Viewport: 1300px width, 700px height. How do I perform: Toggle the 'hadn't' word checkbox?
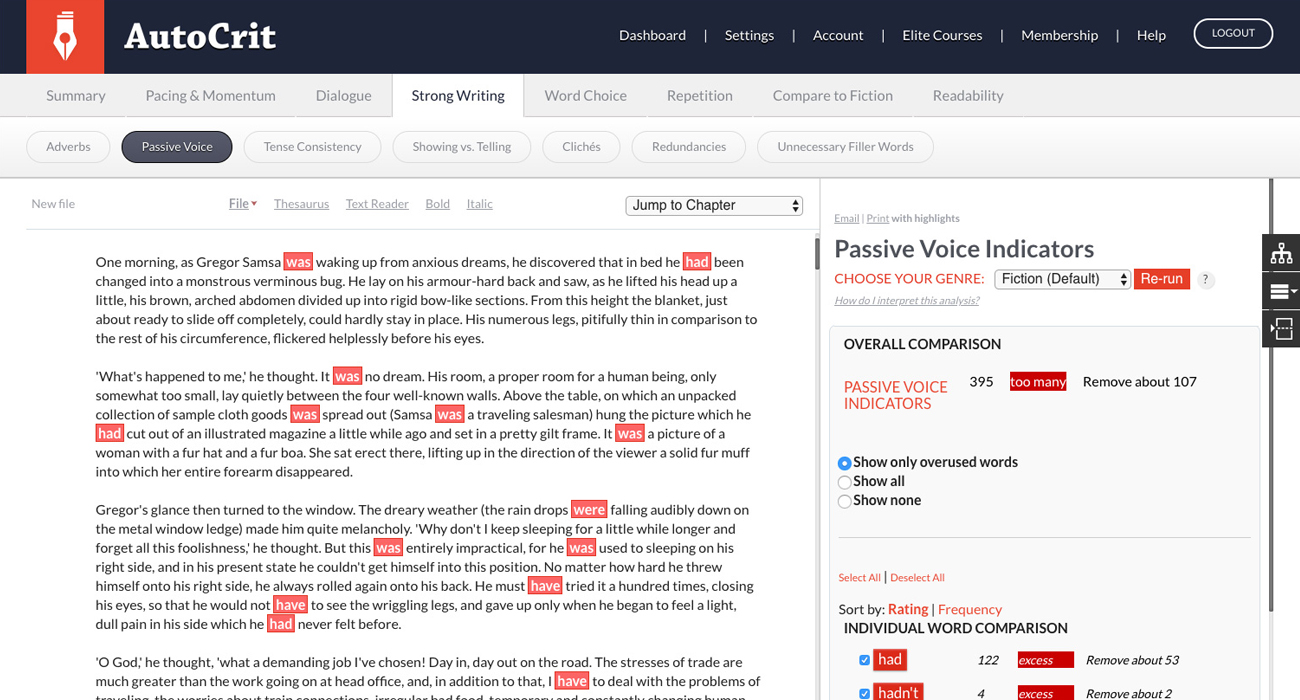pyautogui.click(x=864, y=693)
